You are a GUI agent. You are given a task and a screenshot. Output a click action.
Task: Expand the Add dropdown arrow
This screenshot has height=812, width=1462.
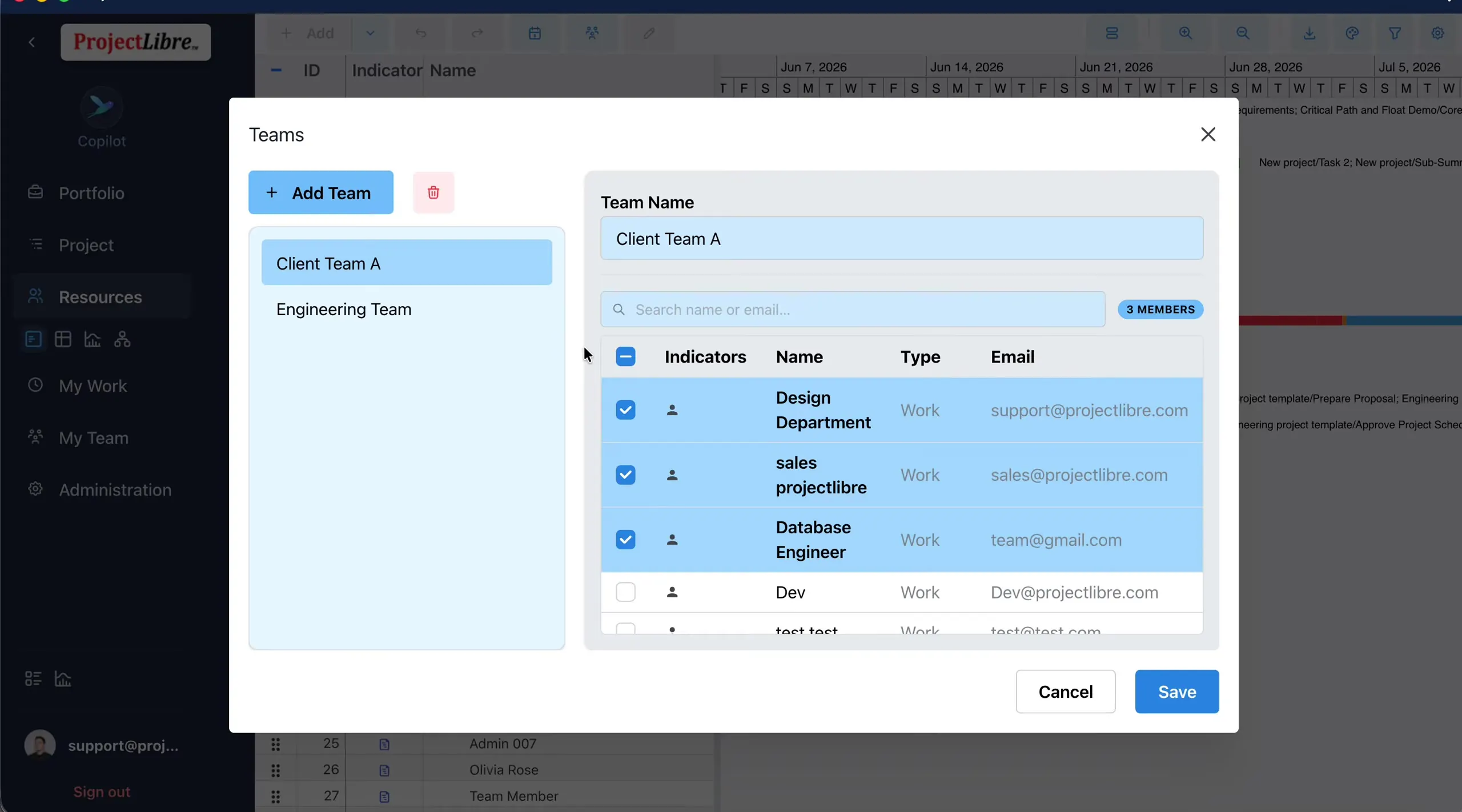coord(370,33)
